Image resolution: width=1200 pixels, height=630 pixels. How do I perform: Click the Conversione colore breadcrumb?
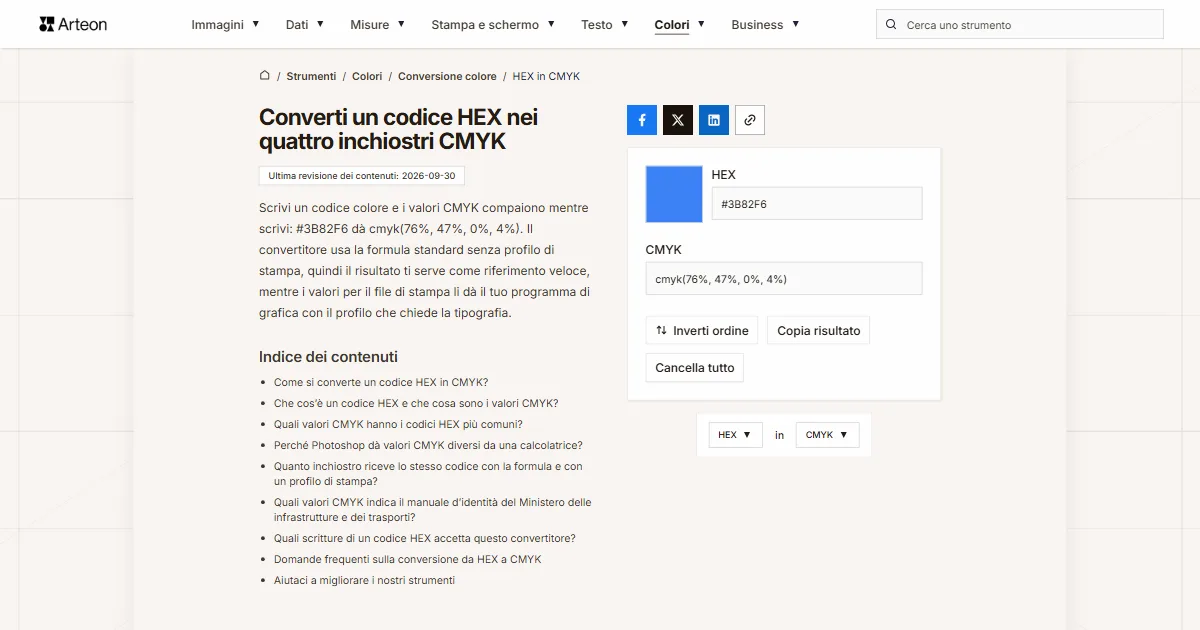point(447,76)
